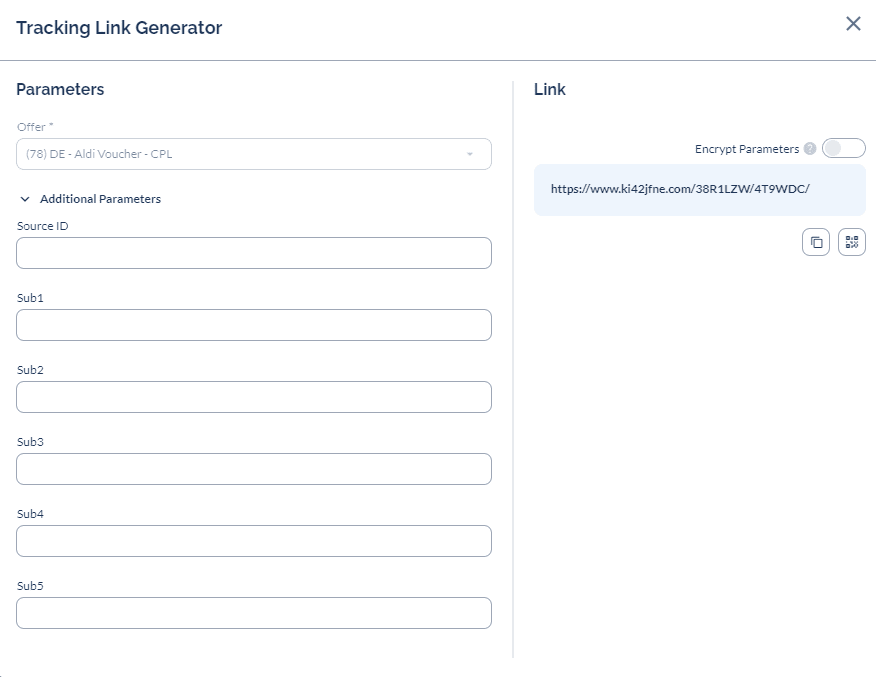Screen dimensions: 876x677
Task: Click the Encrypt Parameters label
Action: click(746, 149)
